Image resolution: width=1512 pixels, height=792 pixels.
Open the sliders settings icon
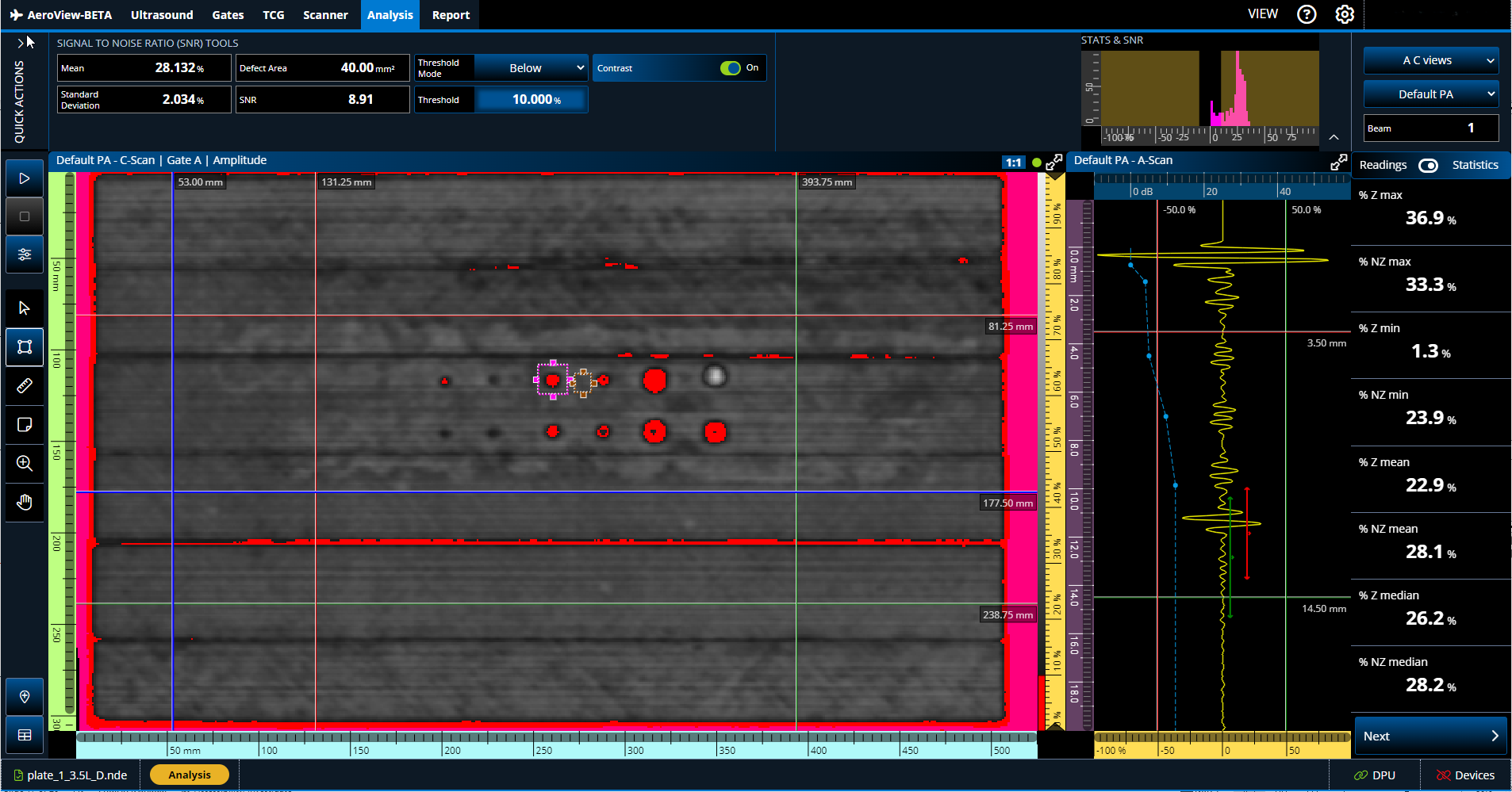coord(25,254)
